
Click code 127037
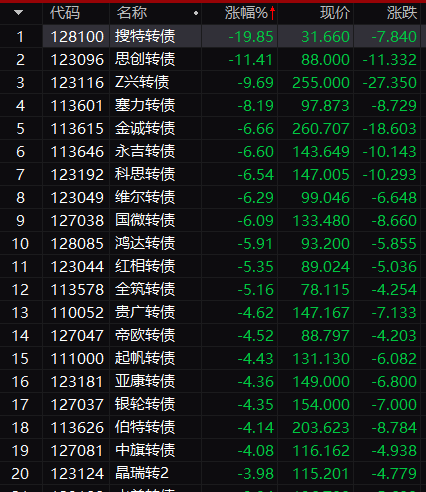[x=77, y=405]
